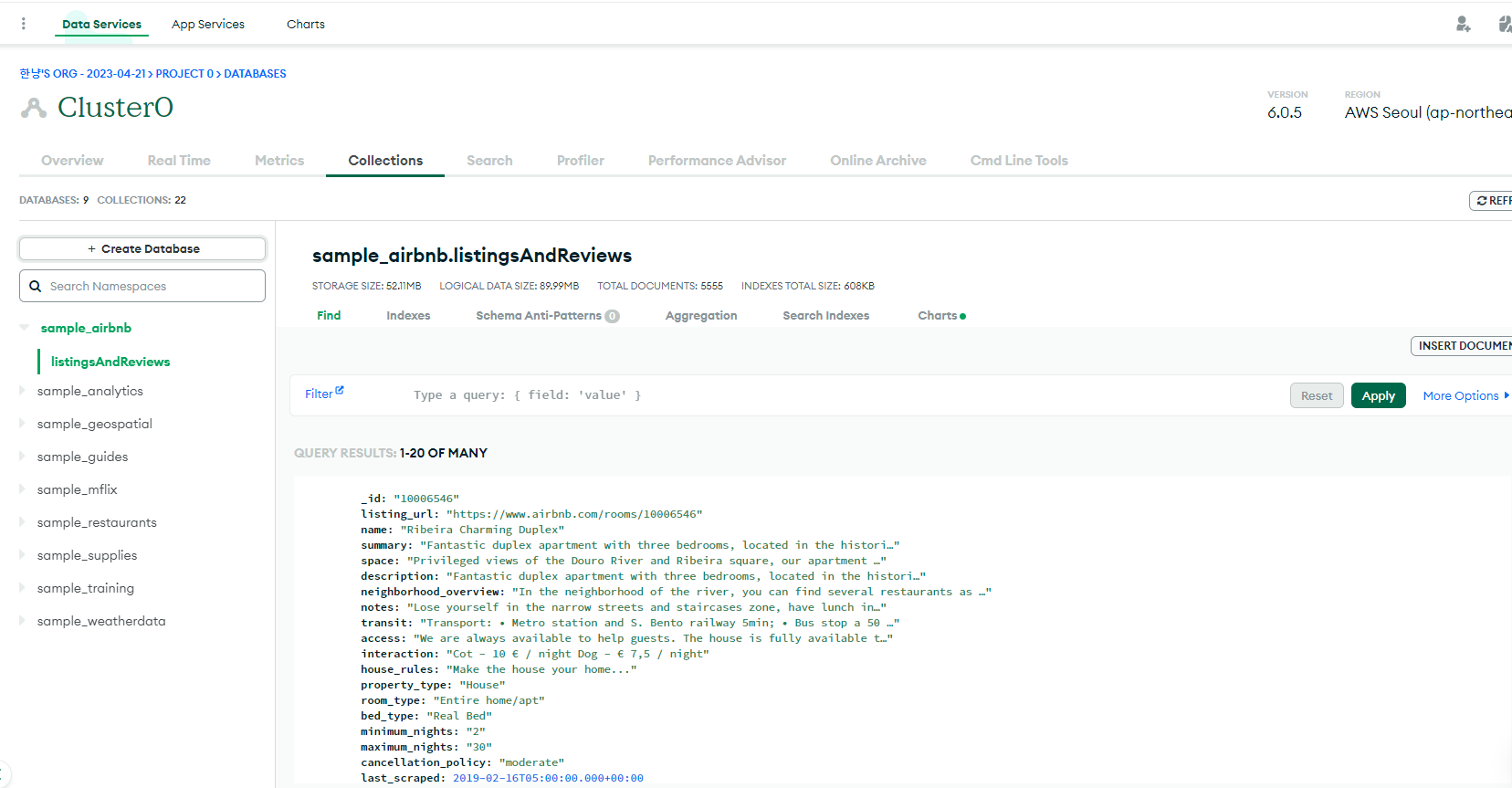Click the Insert Document button

coord(1463,346)
